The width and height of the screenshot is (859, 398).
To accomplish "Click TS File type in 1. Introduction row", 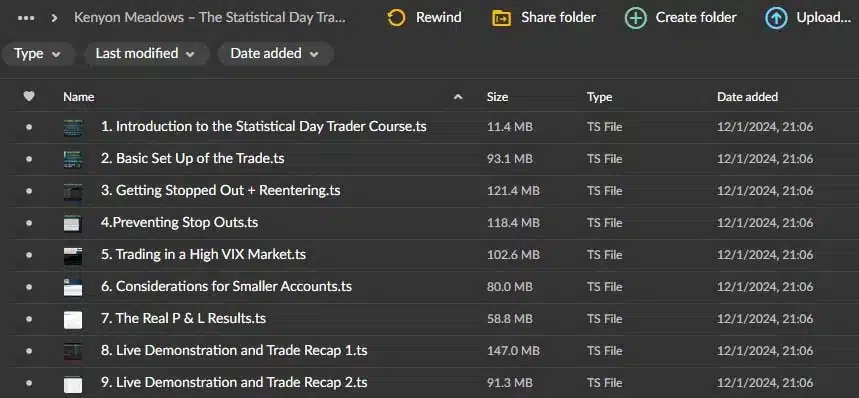I will (604, 127).
